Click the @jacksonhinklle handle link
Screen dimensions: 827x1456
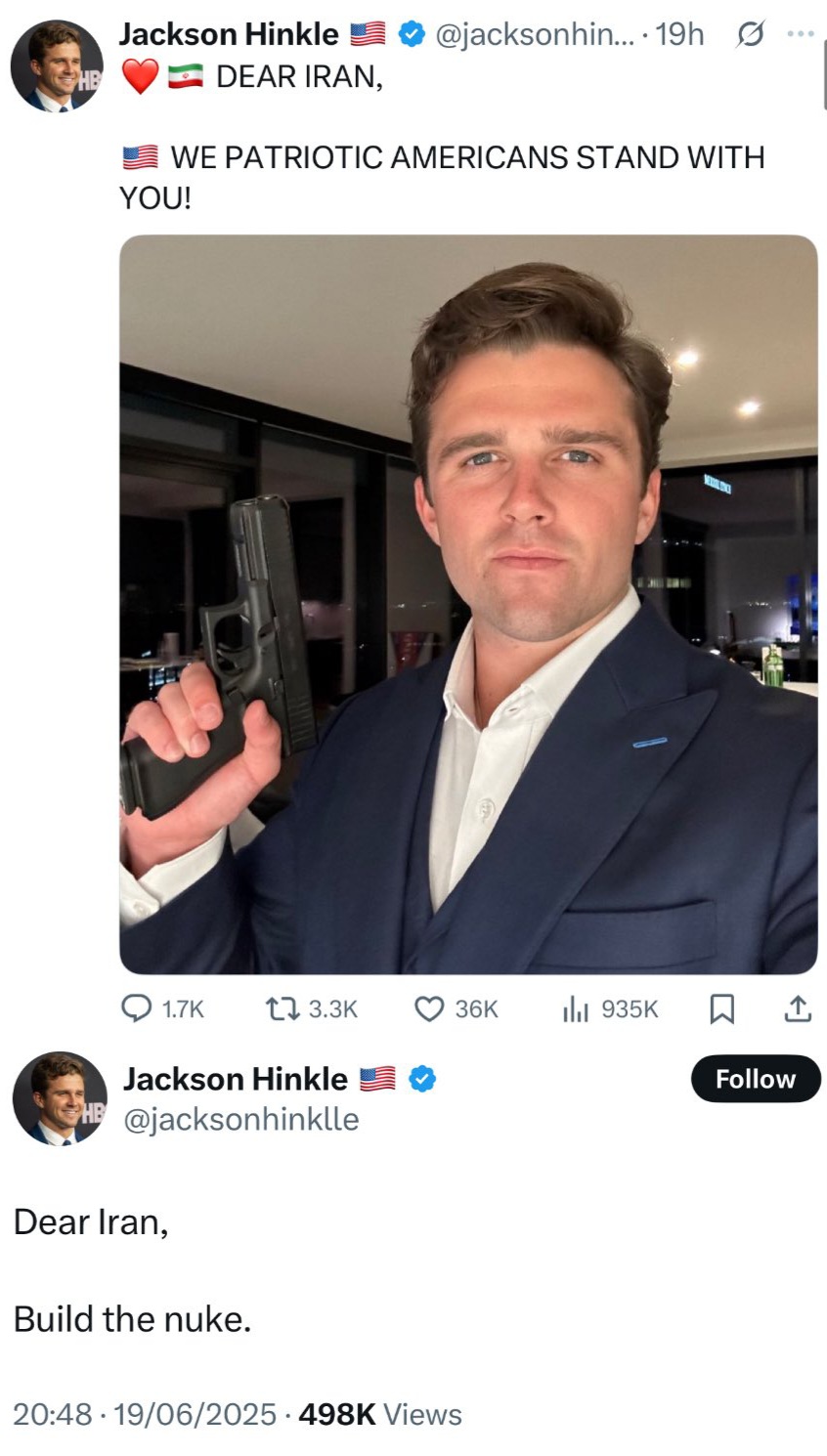[x=240, y=1119]
